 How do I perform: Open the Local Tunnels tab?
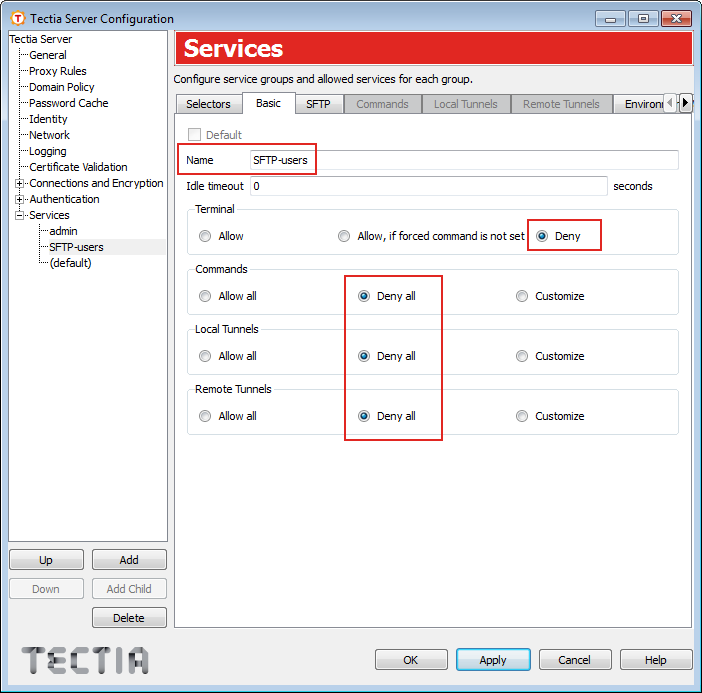click(x=466, y=104)
